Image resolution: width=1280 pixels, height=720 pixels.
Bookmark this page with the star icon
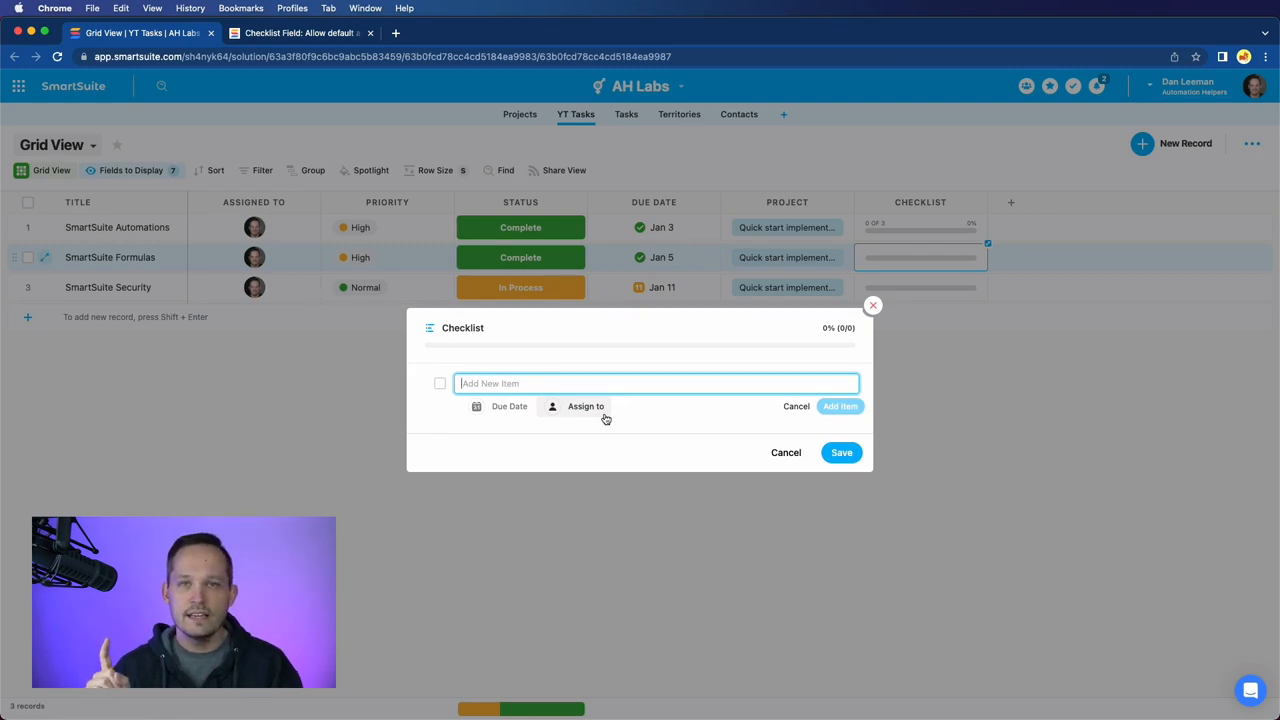coord(1196,57)
